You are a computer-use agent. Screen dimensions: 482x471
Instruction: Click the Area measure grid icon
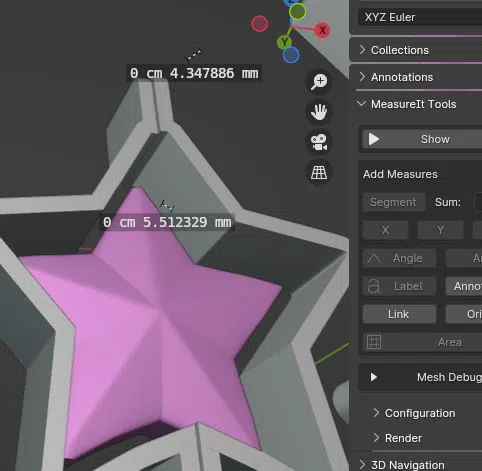tap(374, 342)
